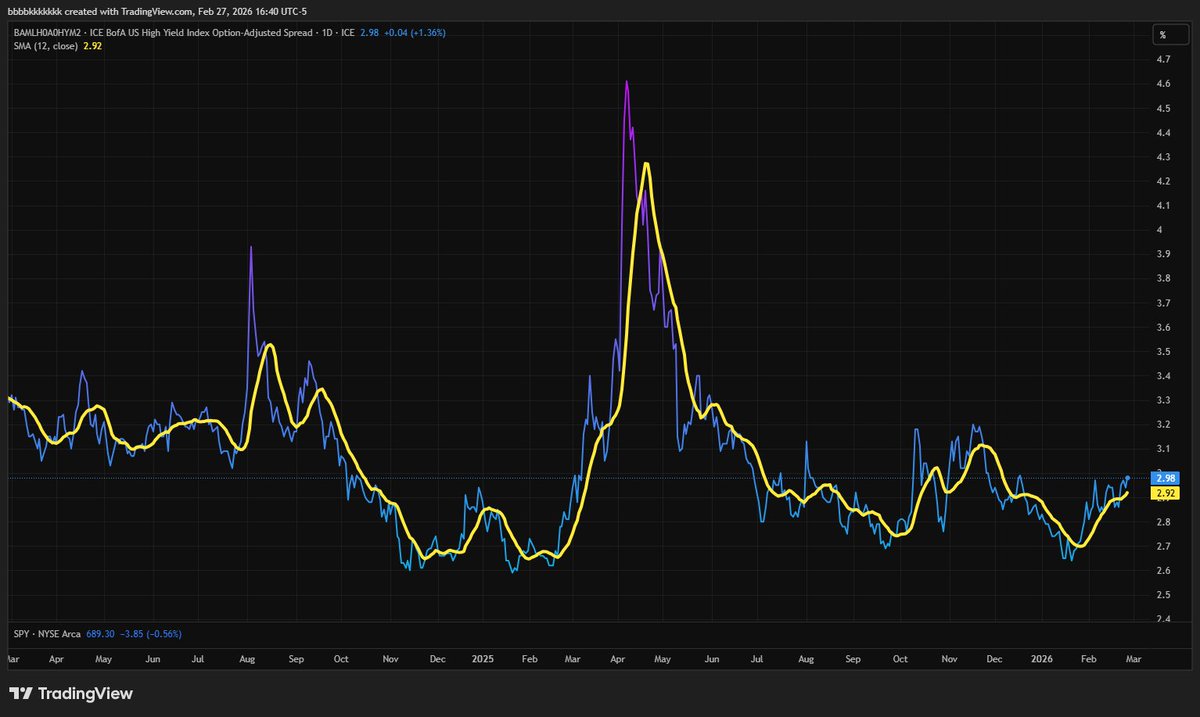Viewport: 1200px width, 717px height.
Task: Click the yellow 2.92 SMA axis label
Action: 1163,493
